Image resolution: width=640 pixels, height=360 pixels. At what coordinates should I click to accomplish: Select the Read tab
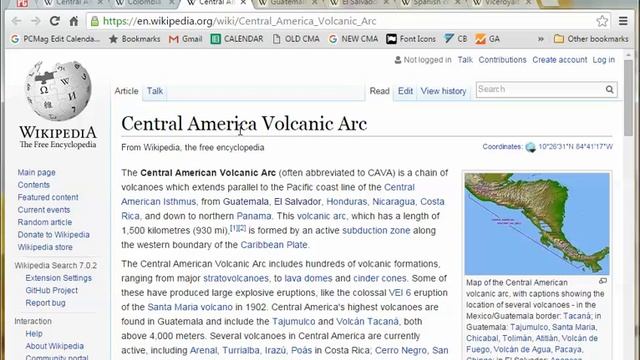379,91
